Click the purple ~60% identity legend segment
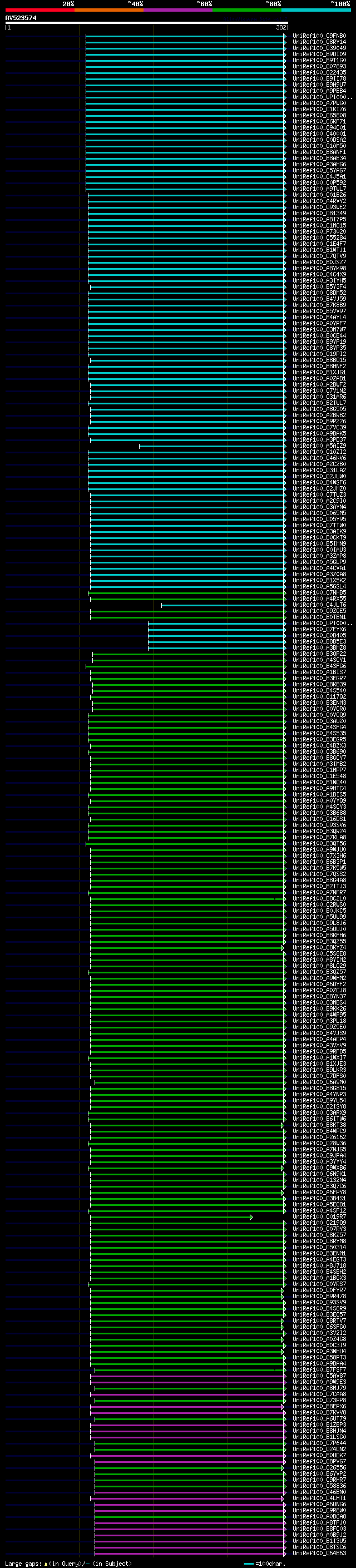Image resolution: width=356 pixels, height=1568 pixels. [179, 11]
